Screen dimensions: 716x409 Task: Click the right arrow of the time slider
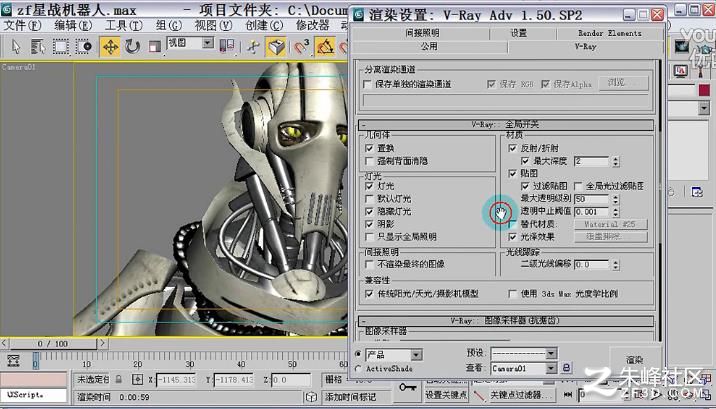click(x=102, y=343)
